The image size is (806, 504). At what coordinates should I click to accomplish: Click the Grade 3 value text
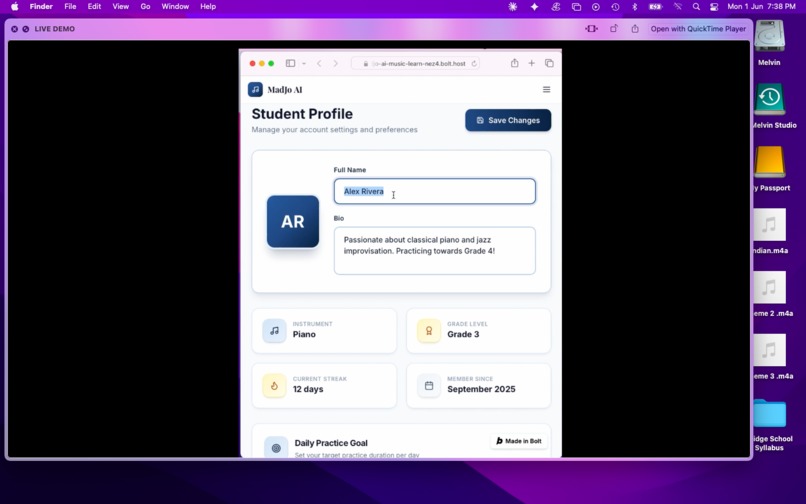coord(463,334)
